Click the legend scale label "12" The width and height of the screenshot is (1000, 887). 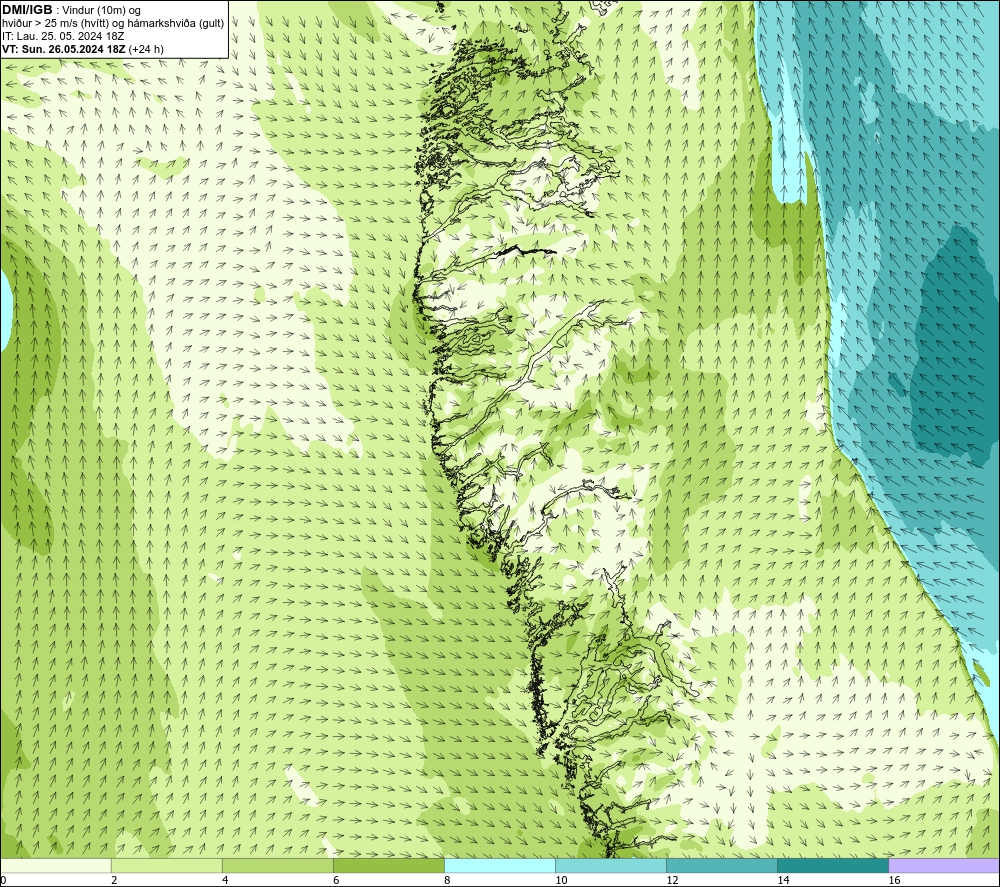(x=672, y=881)
